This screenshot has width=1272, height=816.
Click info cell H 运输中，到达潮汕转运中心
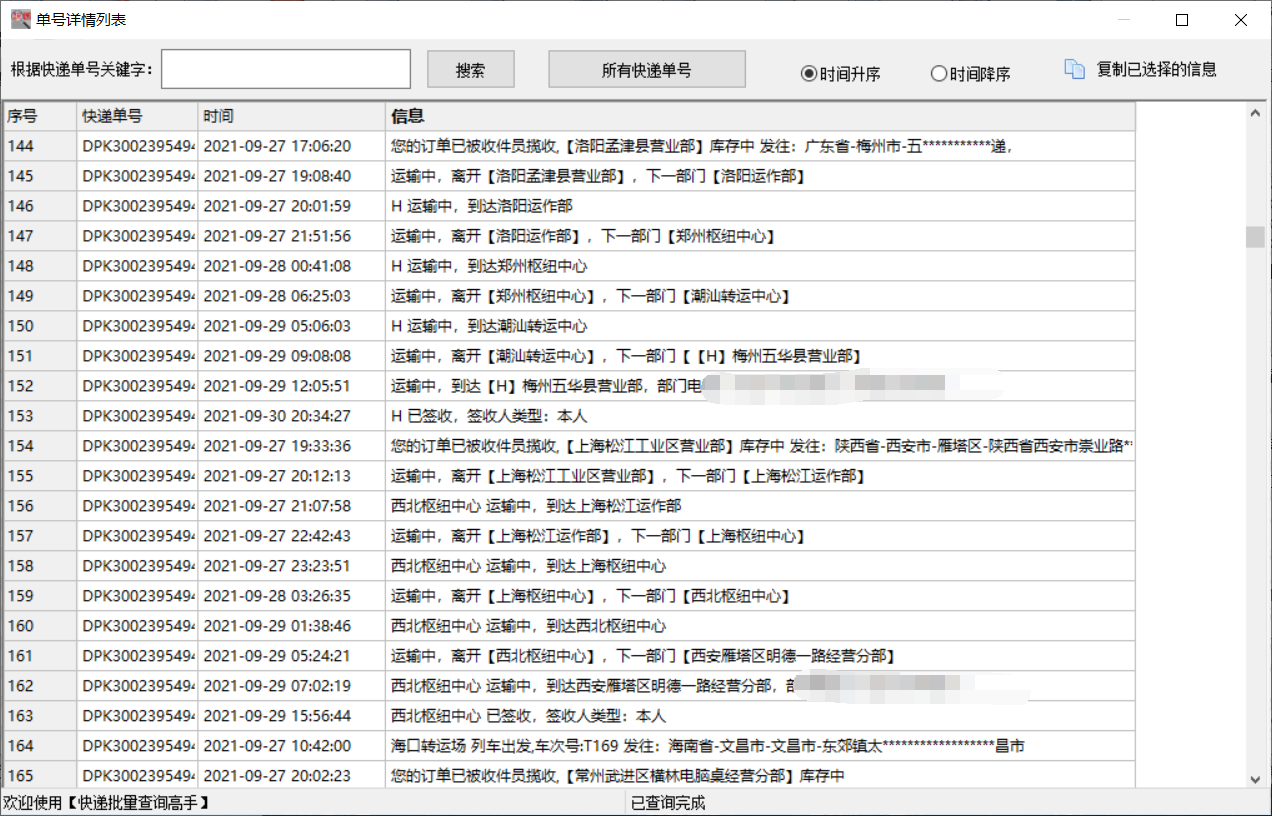click(x=761, y=326)
